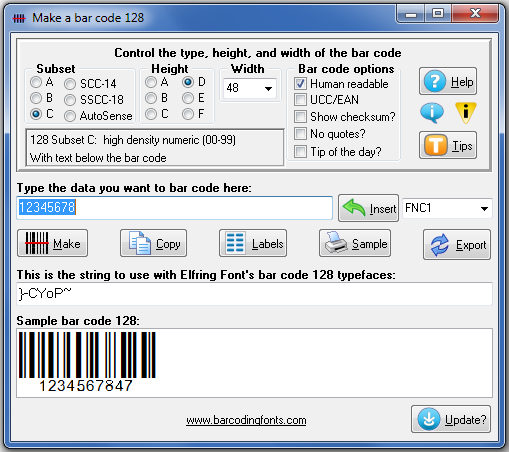This screenshot has height=452, width=509.
Task: Open Help with the question mark button
Action: [x=448, y=81]
